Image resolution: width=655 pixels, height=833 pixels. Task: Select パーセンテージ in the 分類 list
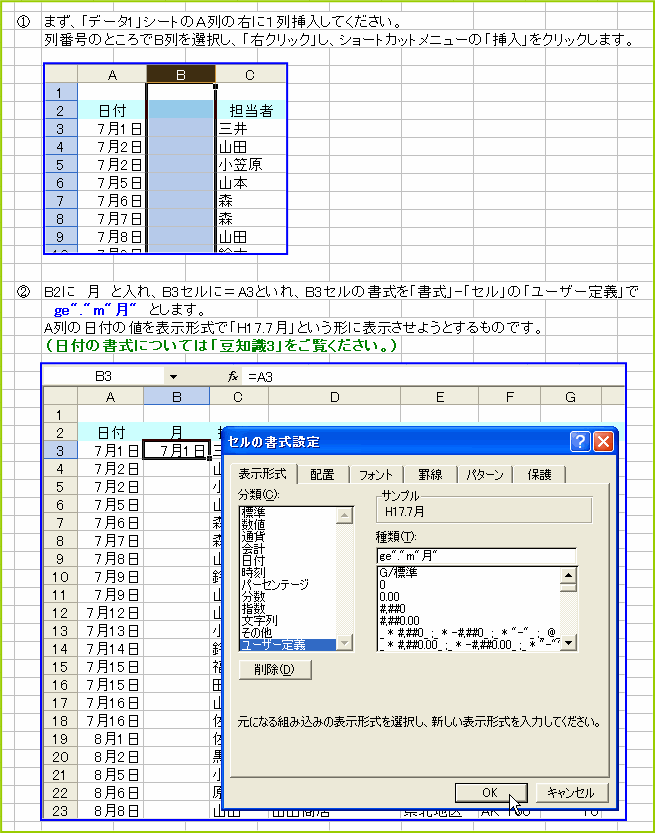pyautogui.click(x=288, y=584)
